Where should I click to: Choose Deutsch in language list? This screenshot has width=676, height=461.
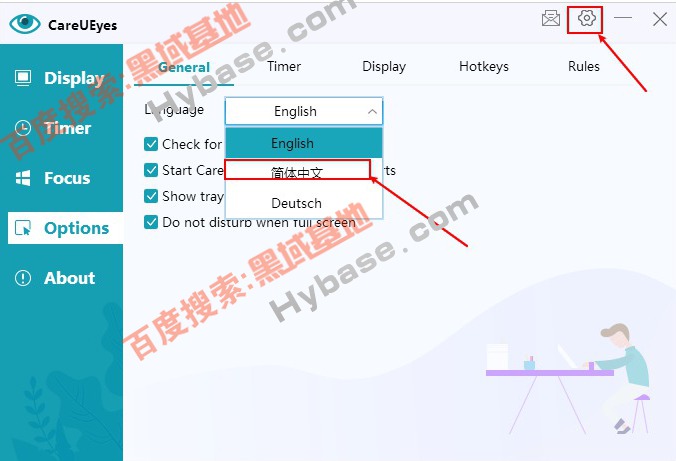coord(304,203)
